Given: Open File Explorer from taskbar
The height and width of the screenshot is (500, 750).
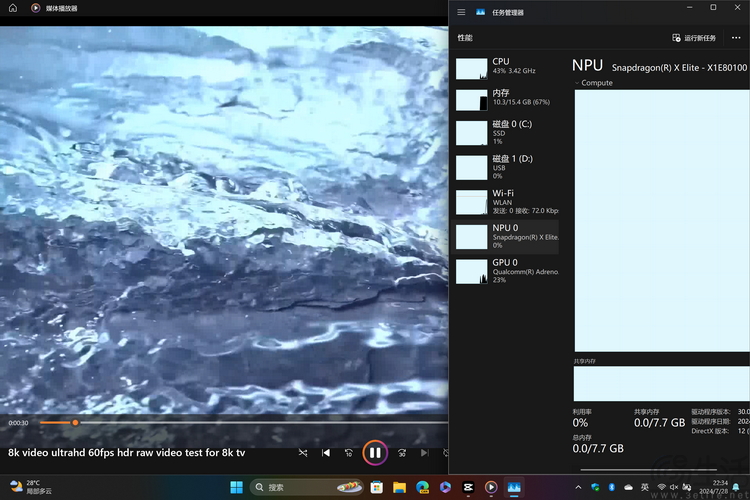Looking at the screenshot, I should click(399, 487).
